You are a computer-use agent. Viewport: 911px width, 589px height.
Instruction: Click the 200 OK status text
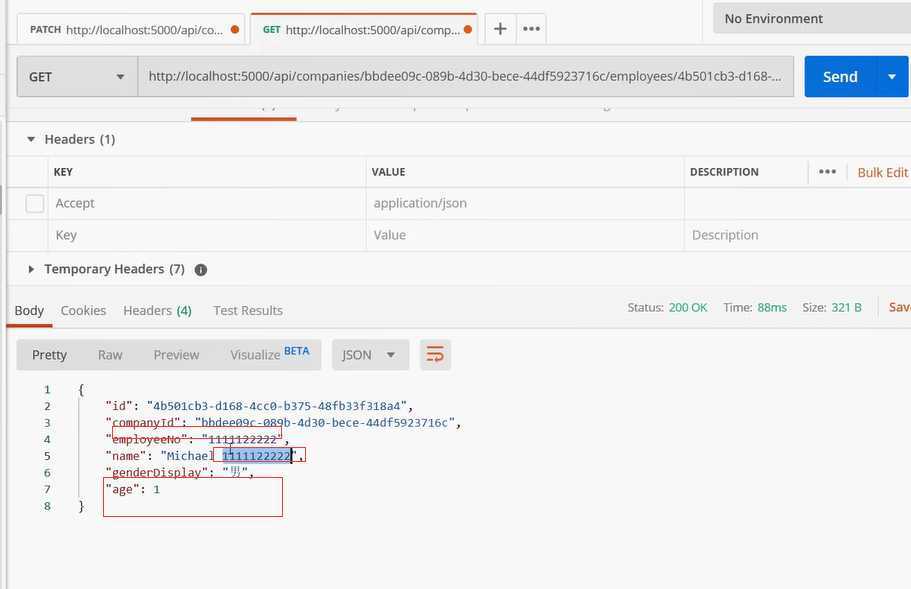688,308
